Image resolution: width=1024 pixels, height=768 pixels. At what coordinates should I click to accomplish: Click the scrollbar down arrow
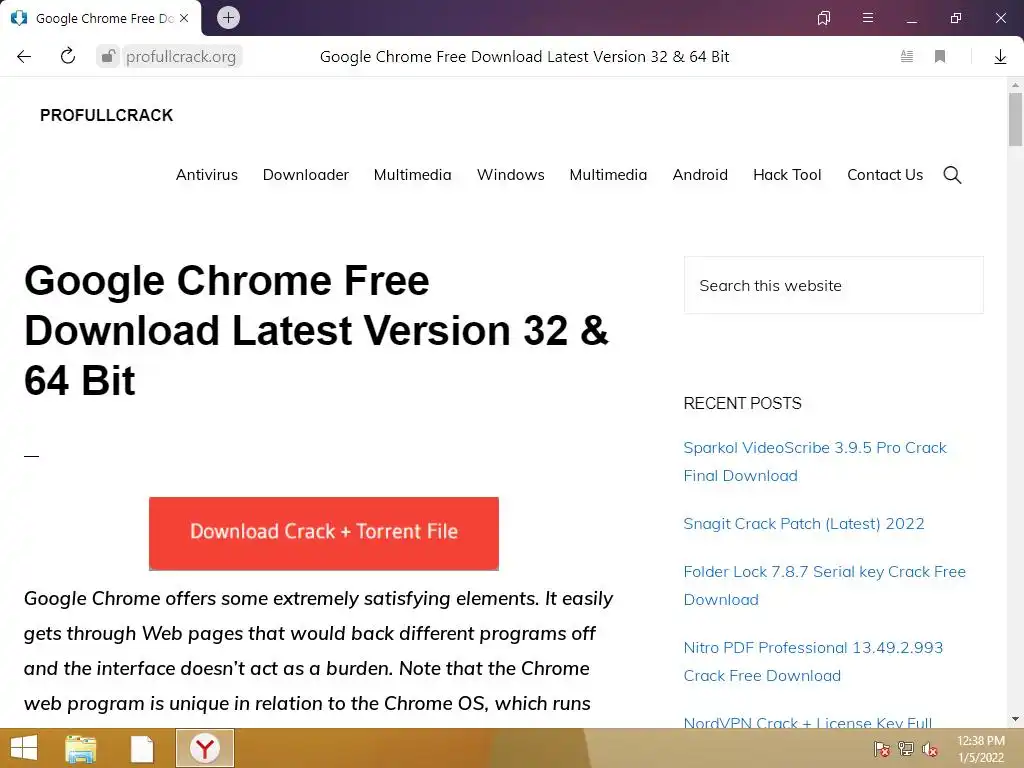tap(1015, 719)
